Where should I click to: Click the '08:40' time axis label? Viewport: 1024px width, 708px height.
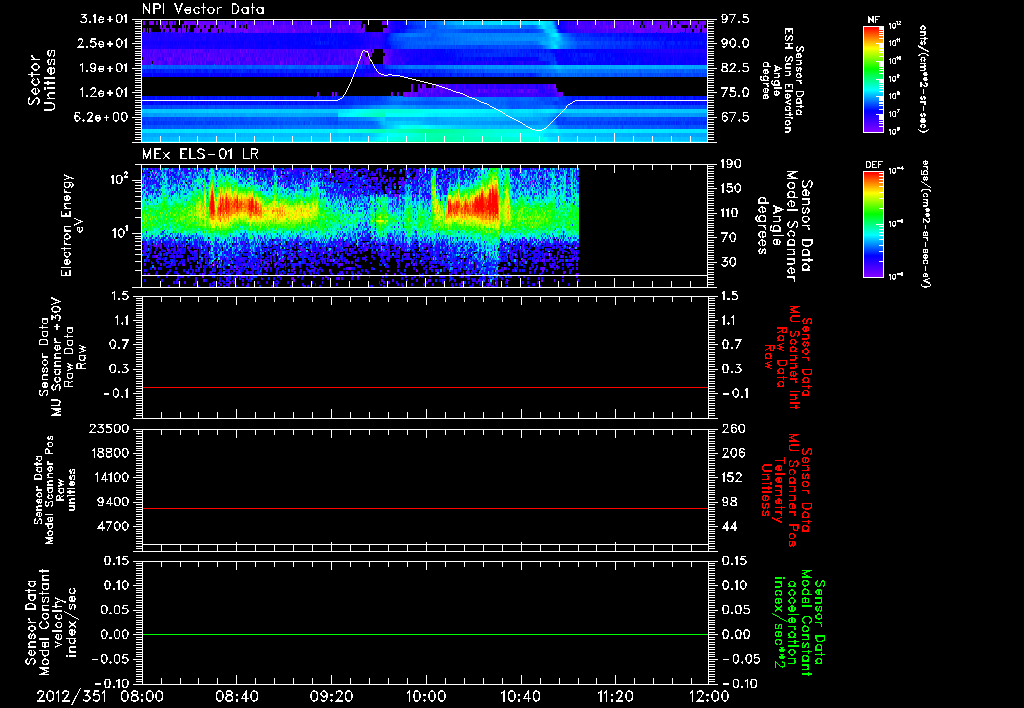click(x=236, y=696)
